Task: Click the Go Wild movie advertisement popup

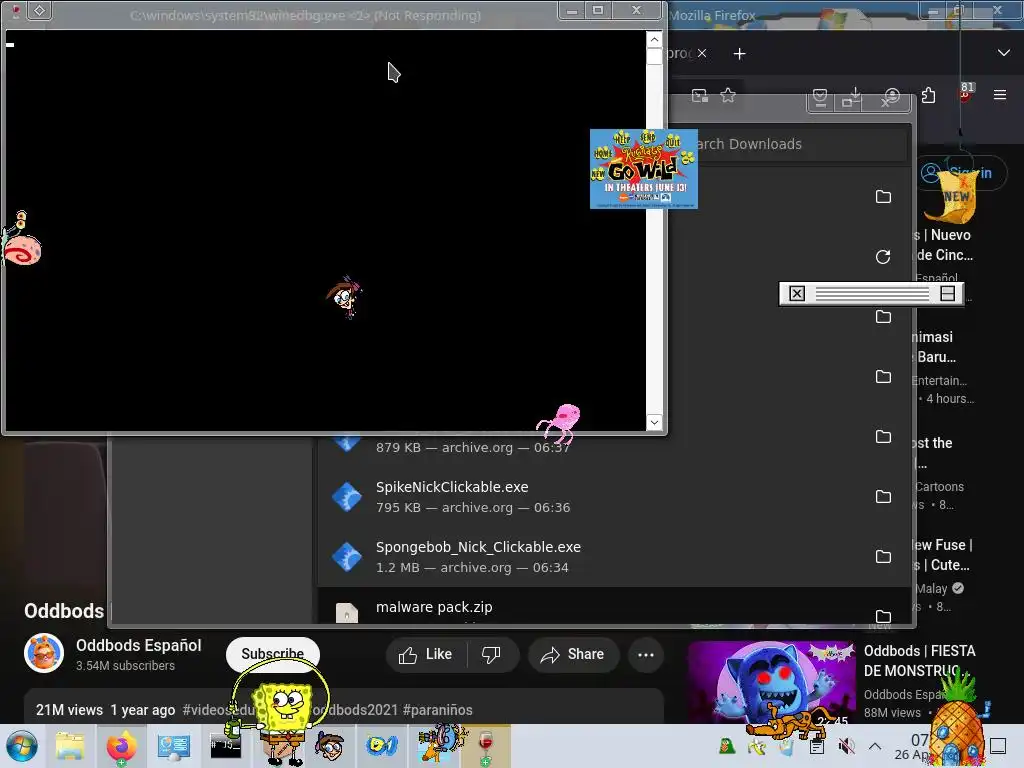Action: 644,169
